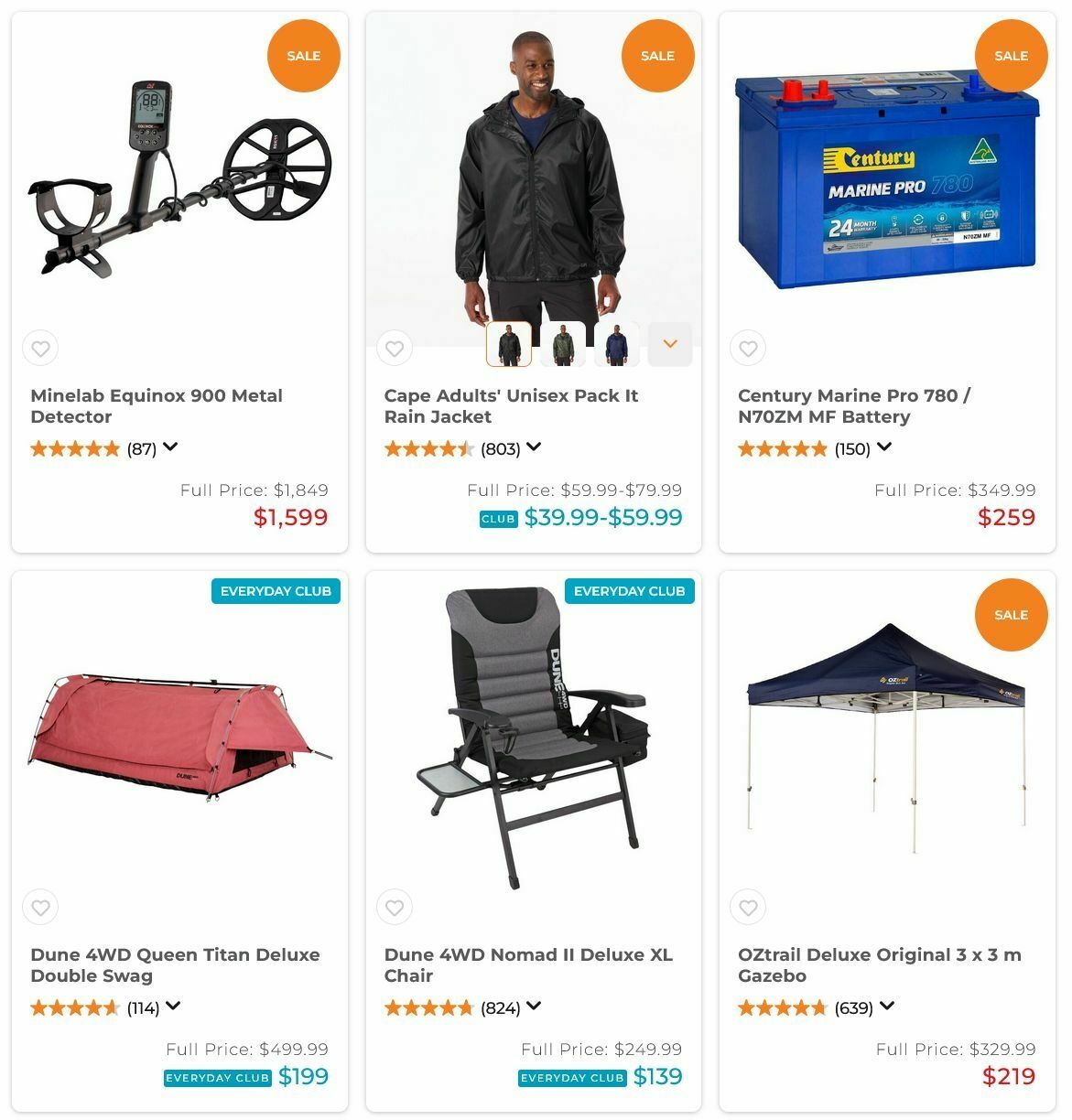
Task: Click EVERYDAY CLUB badge on swag tent
Action: [x=276, y=591]
